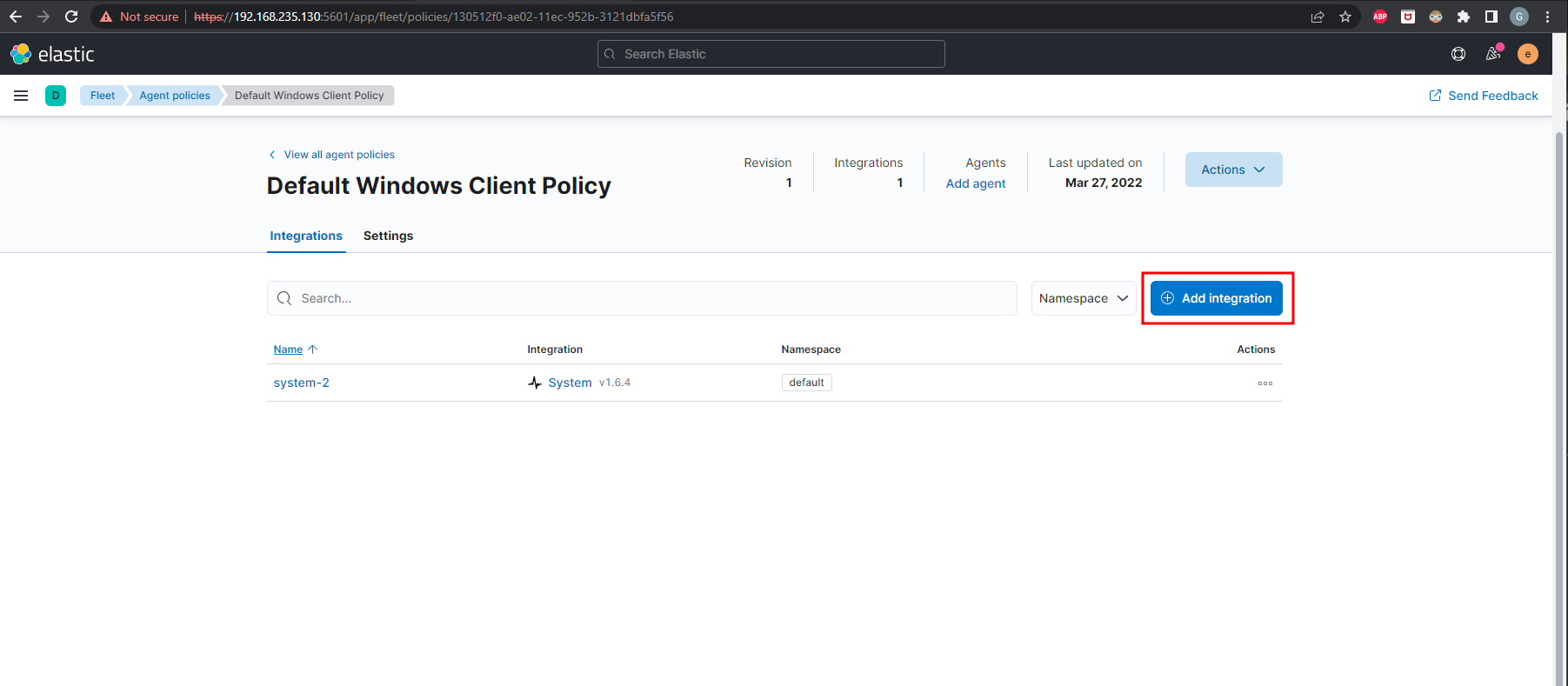Open row actions ellipsis for system-2

click(x=1264, y=383)
